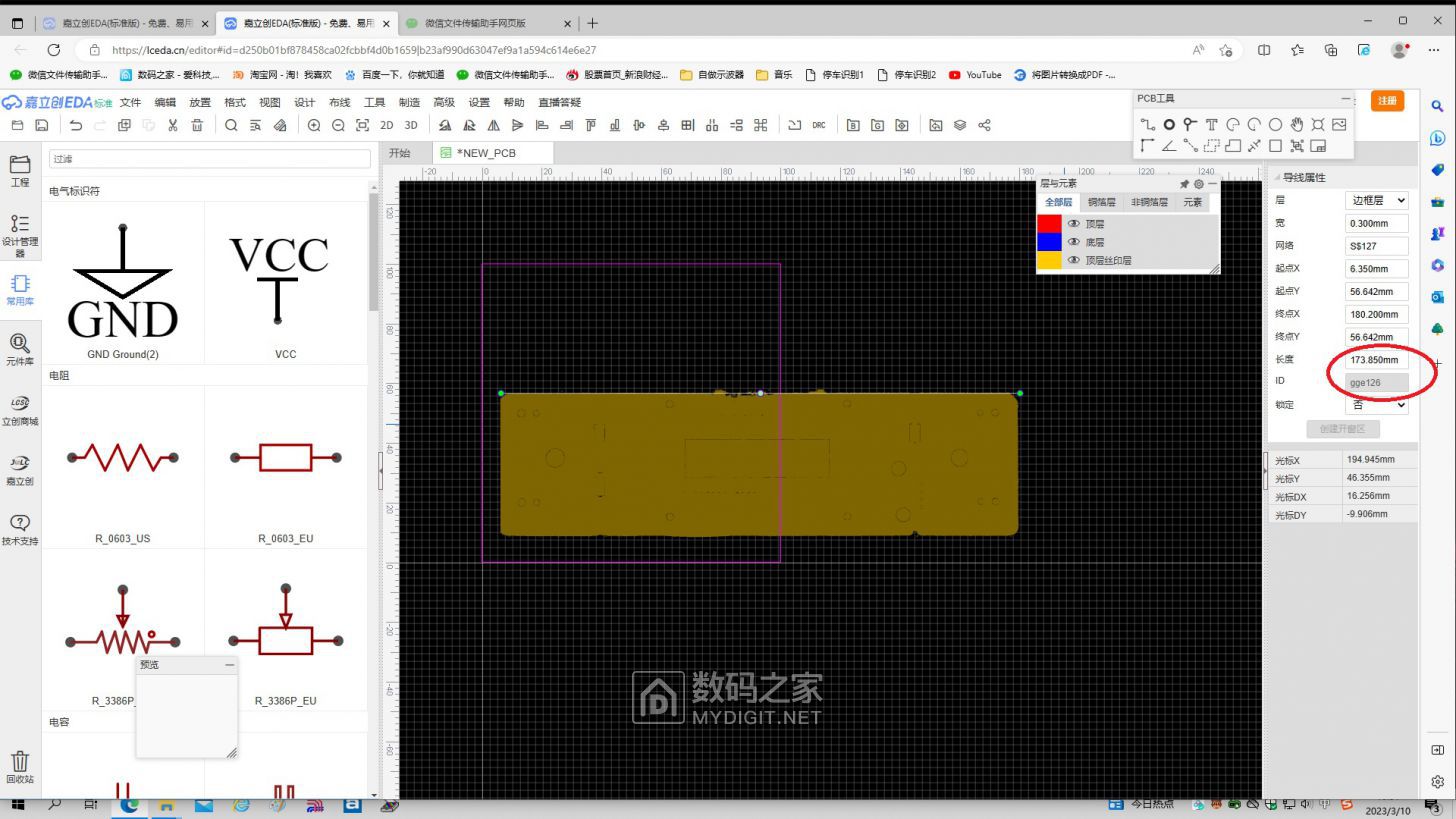Switch to 非铜箔层 tab in layers panel
1456x819 pixels.
tap(1149, 202)
